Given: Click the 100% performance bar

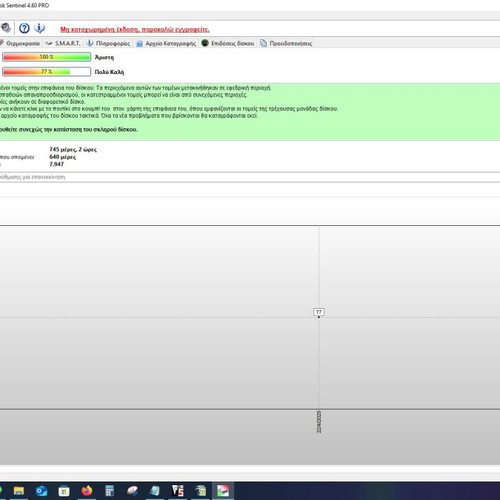Looking at the screenshot, I should 46,57.
